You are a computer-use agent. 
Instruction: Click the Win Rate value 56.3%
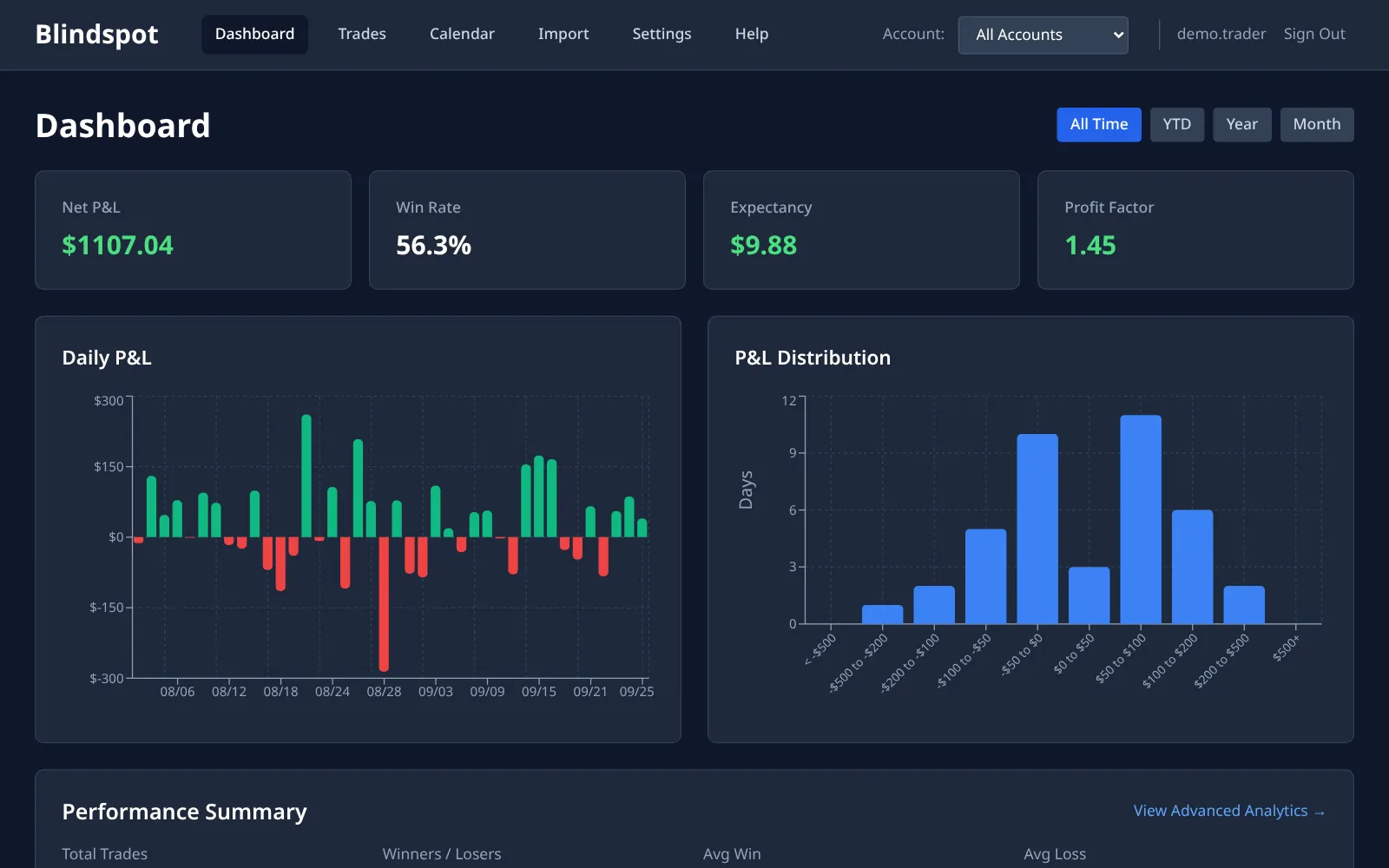click(433, 246)
